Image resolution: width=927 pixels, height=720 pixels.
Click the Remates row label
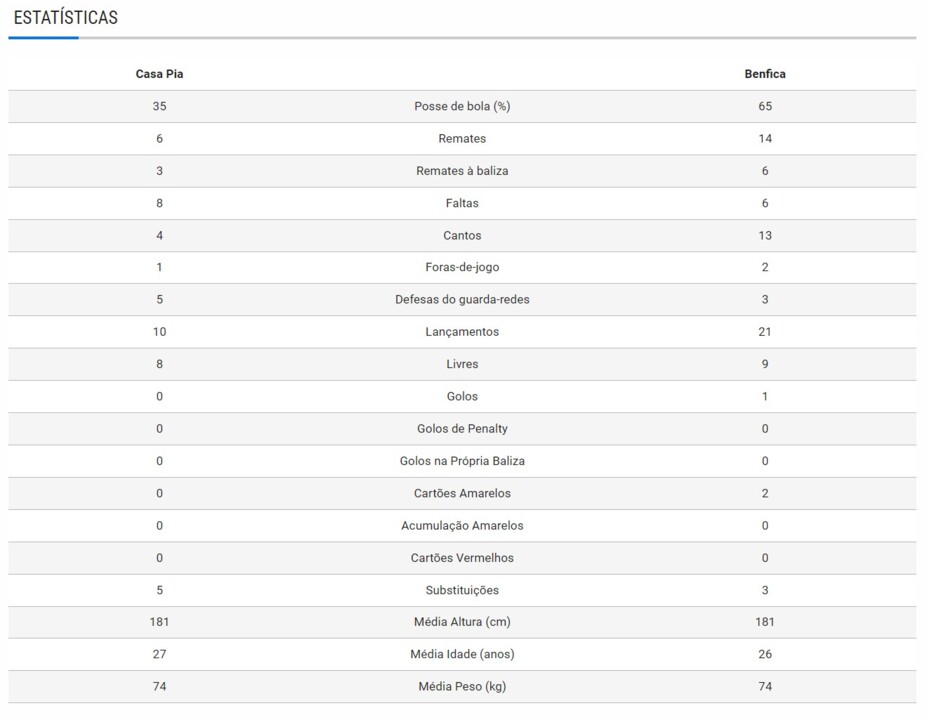(462, 139)
